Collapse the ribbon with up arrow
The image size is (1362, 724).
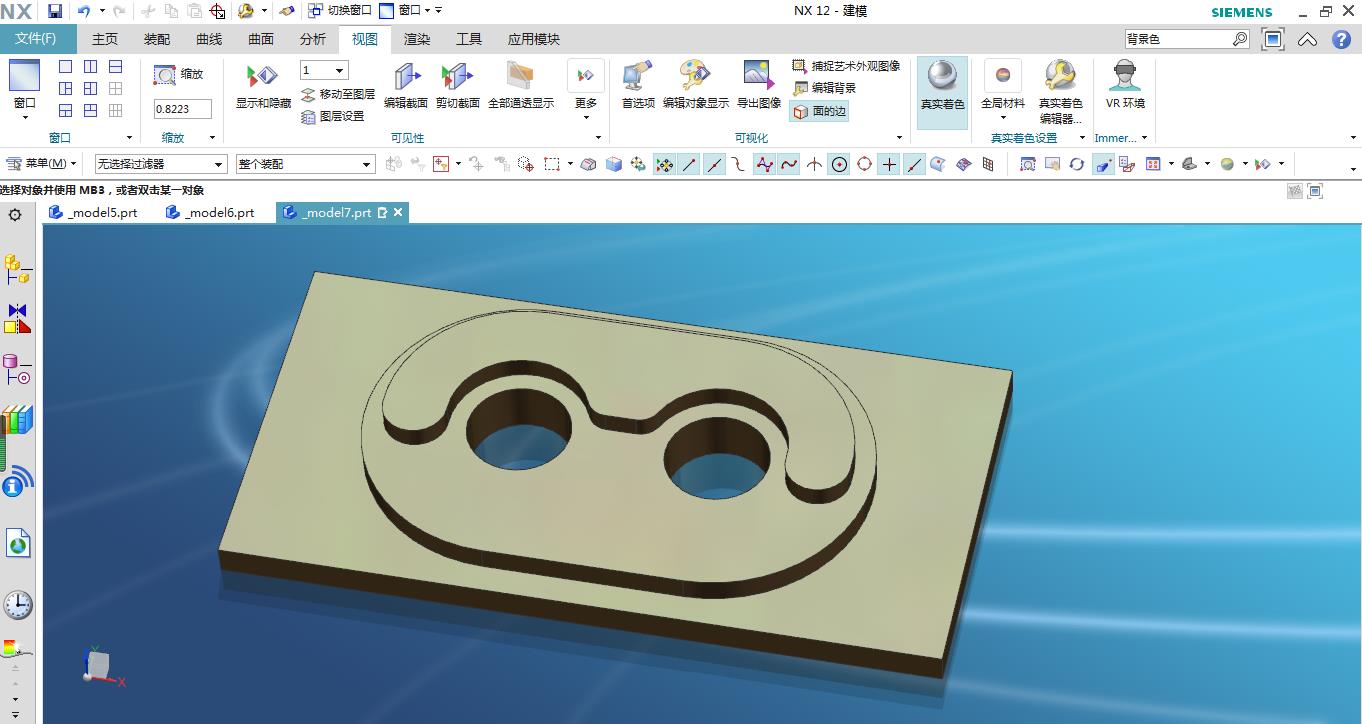1307,40
